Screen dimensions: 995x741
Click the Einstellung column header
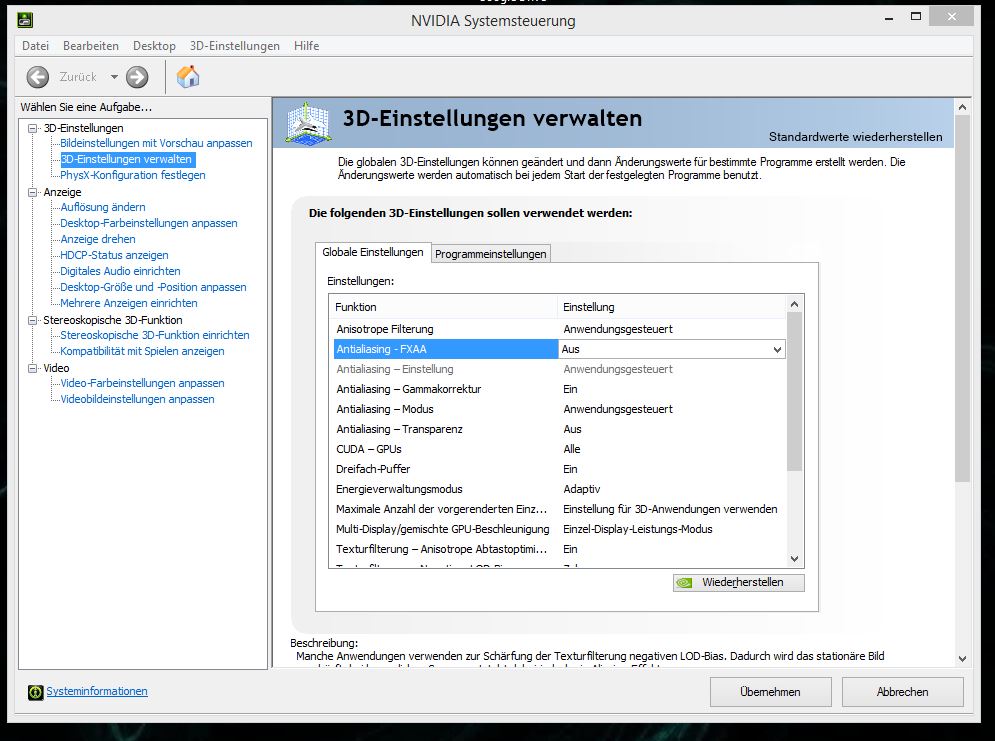671,307
